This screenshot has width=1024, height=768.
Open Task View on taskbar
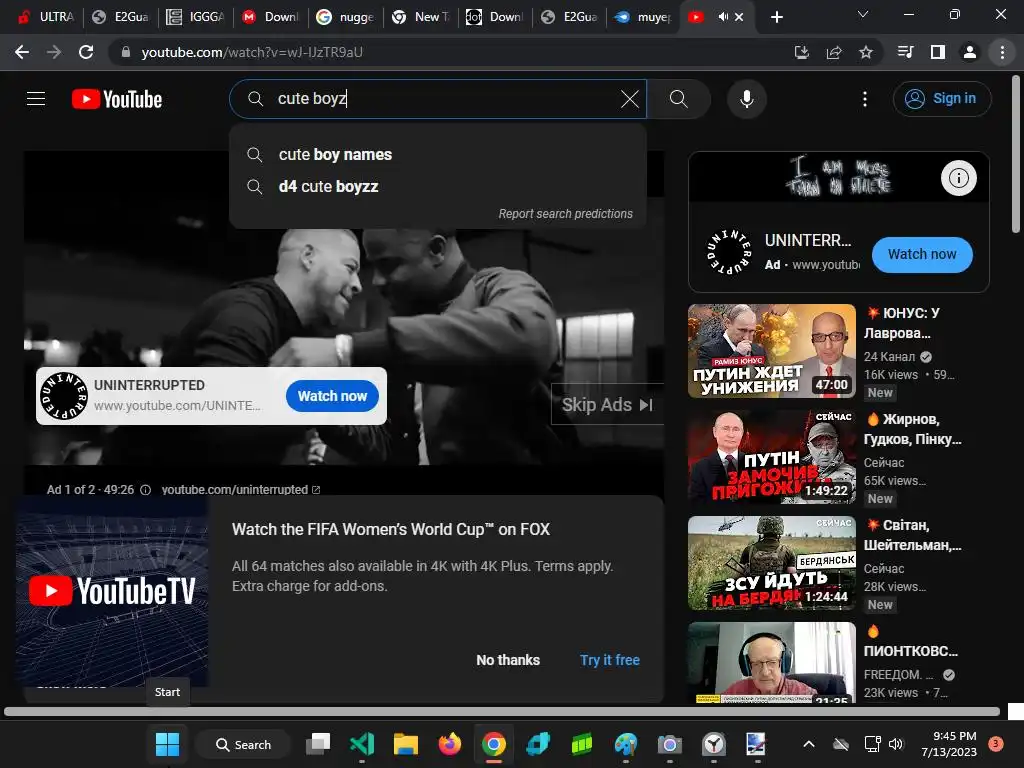(x=318, y=744)
